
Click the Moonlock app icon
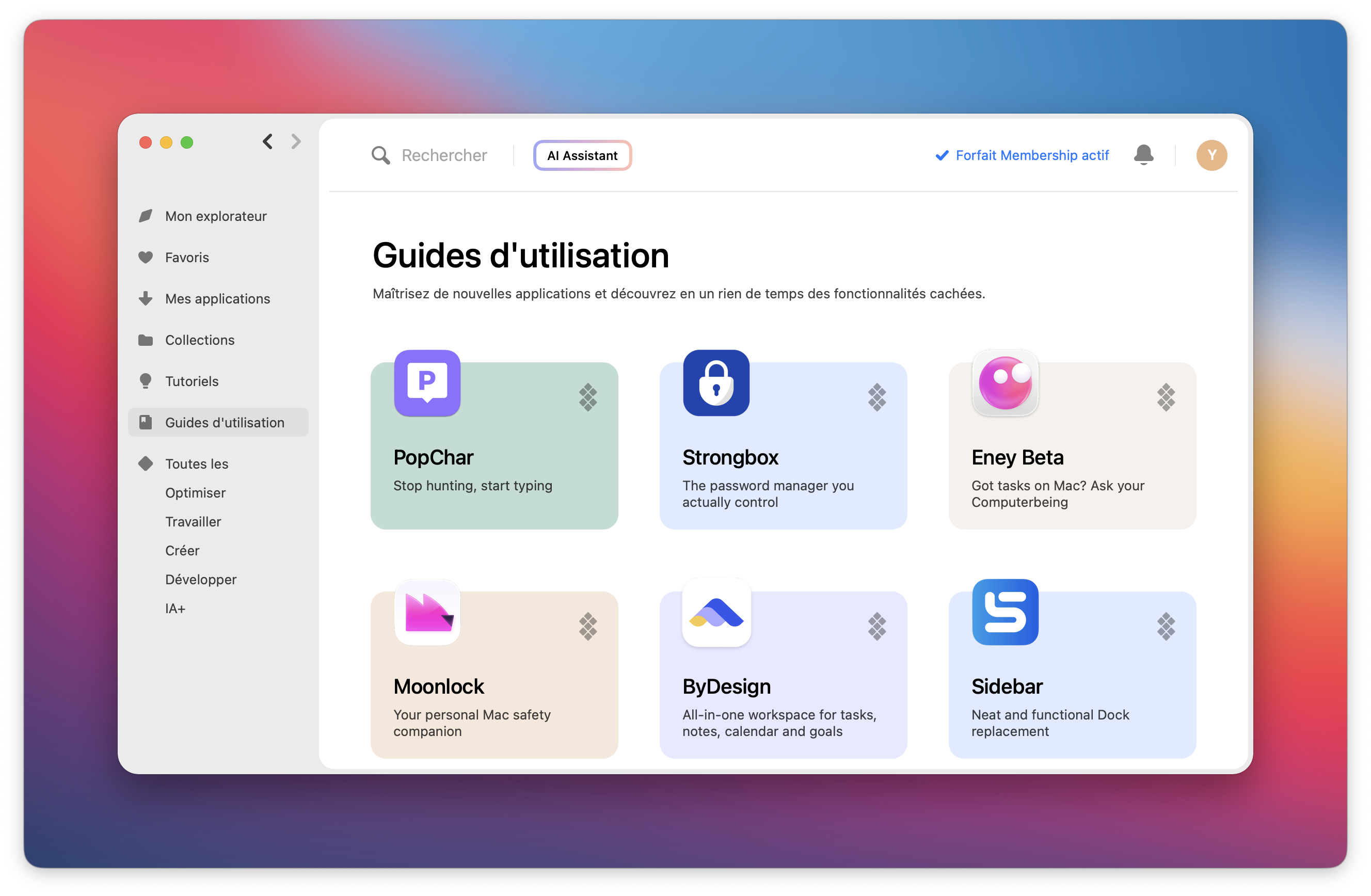coord(427,612)
